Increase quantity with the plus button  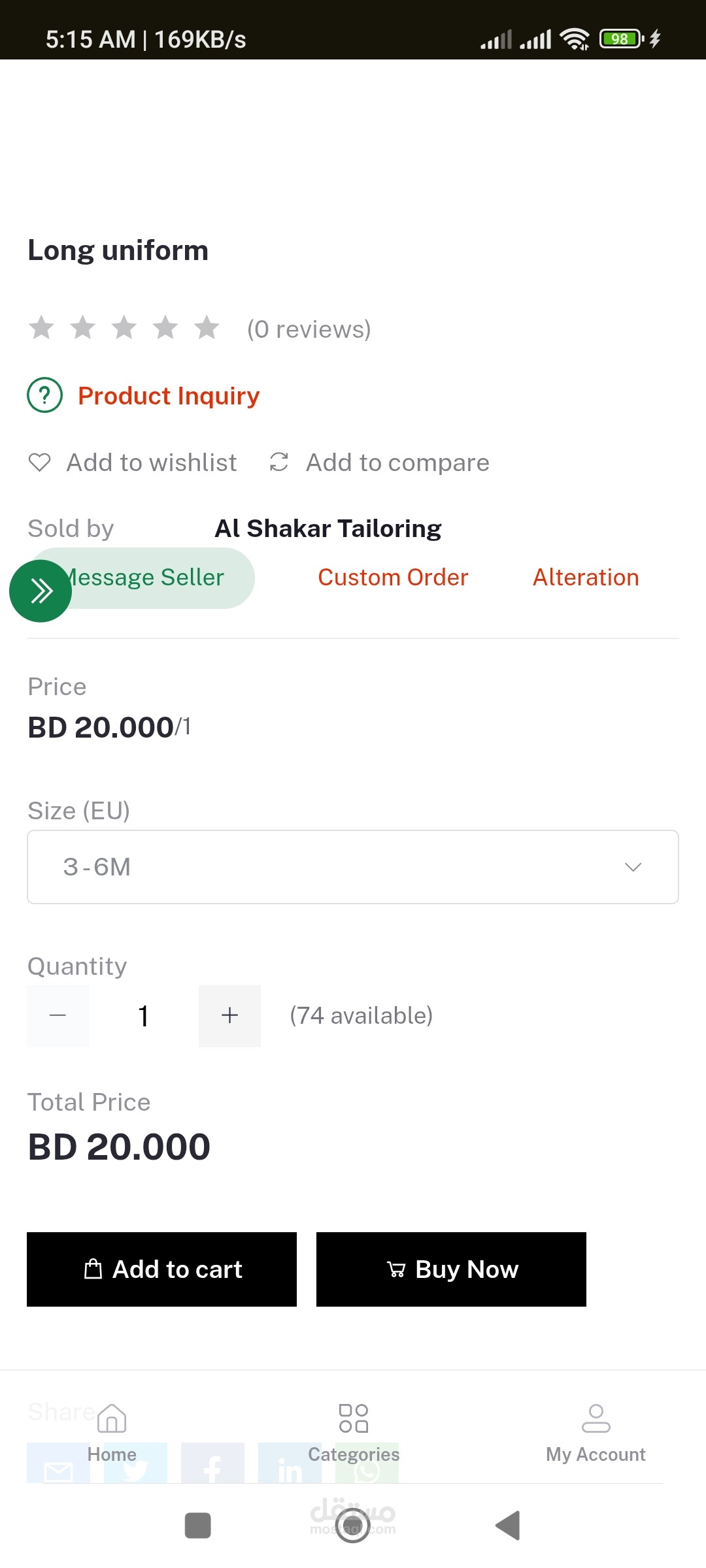point(229,1016)
